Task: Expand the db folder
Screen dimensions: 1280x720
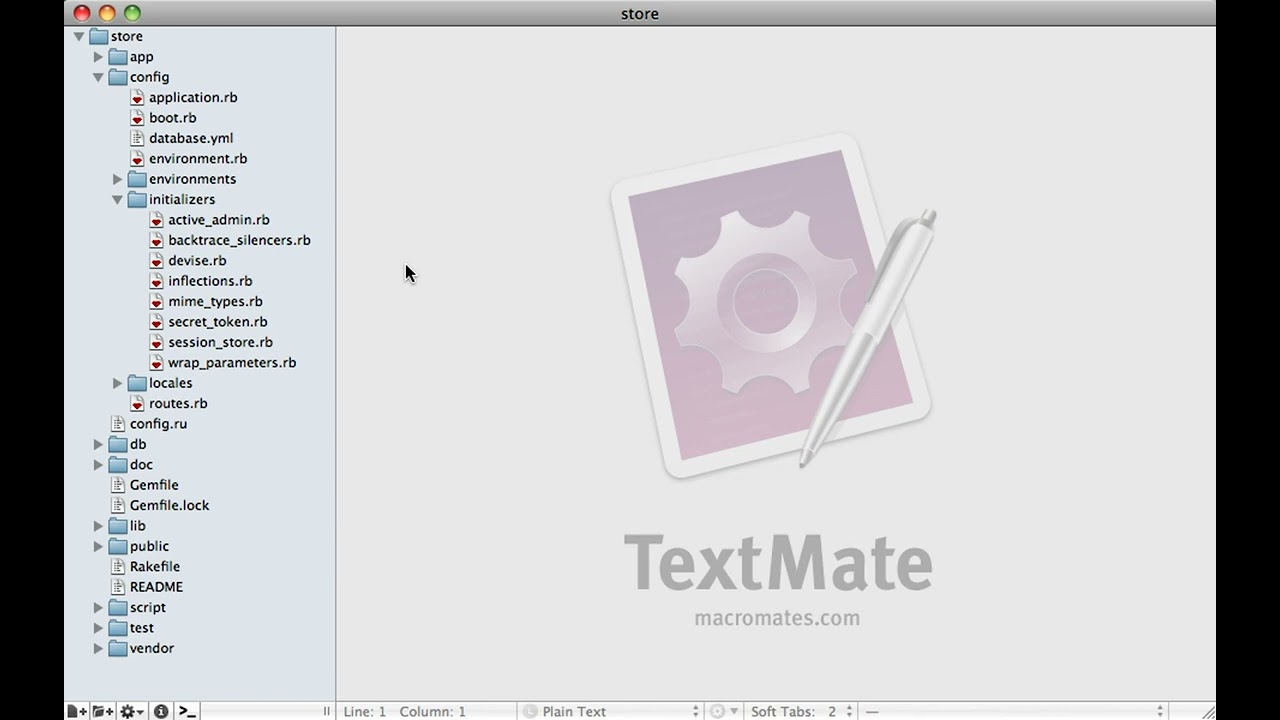Action: [x=98, y=444]
